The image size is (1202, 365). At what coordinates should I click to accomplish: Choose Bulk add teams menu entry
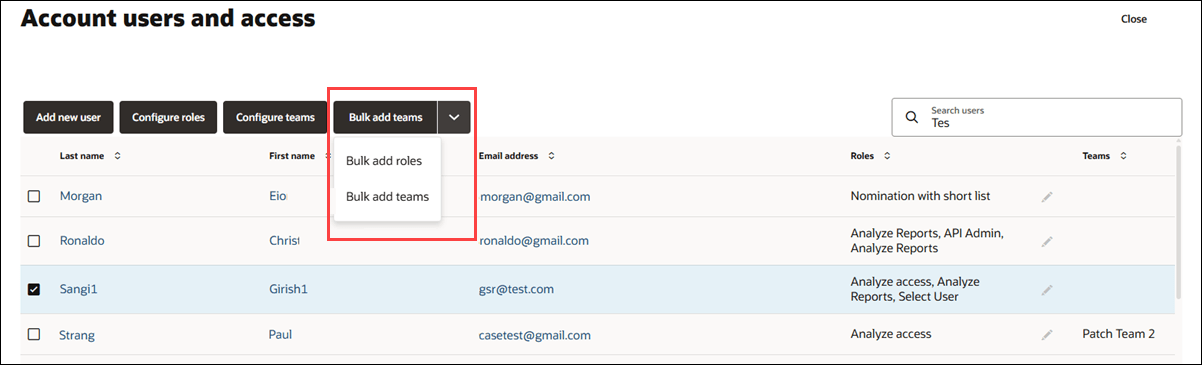[387, 197]
